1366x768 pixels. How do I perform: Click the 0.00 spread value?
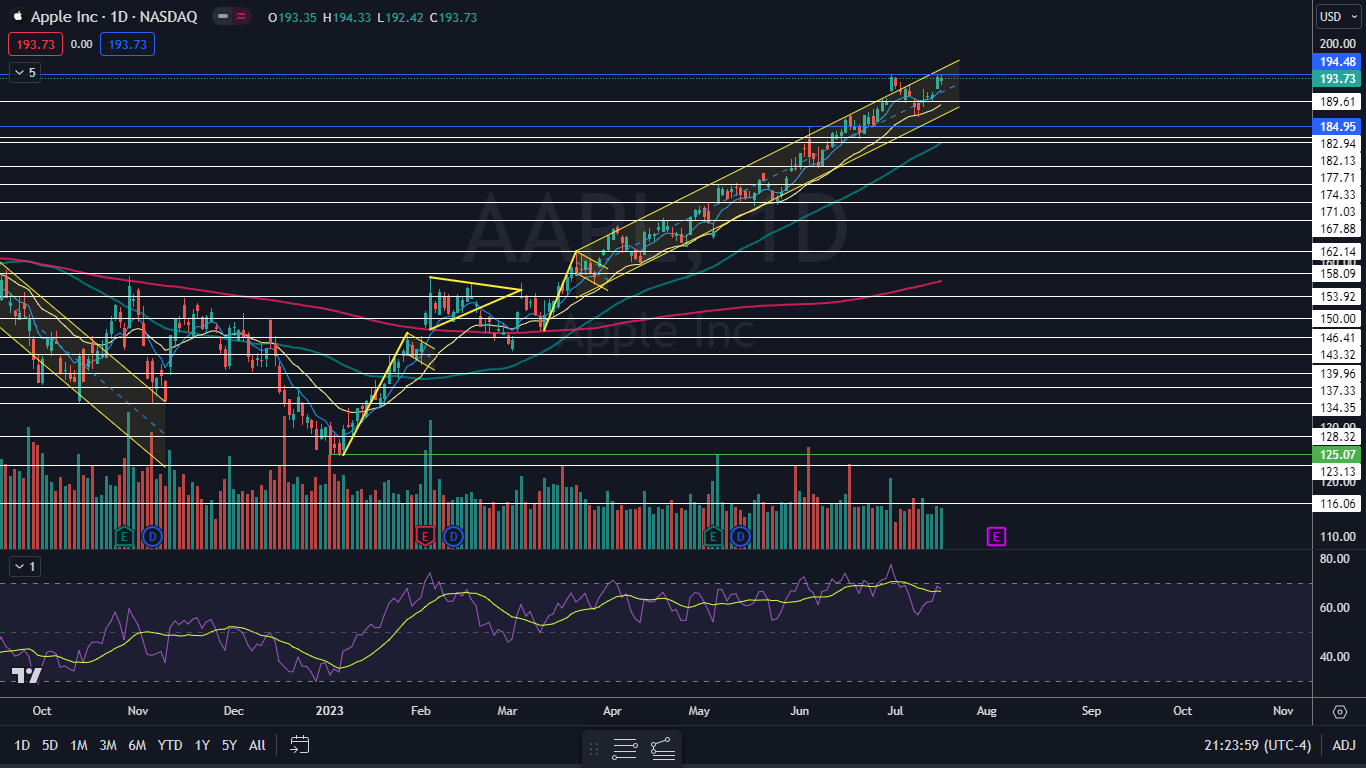82,44
